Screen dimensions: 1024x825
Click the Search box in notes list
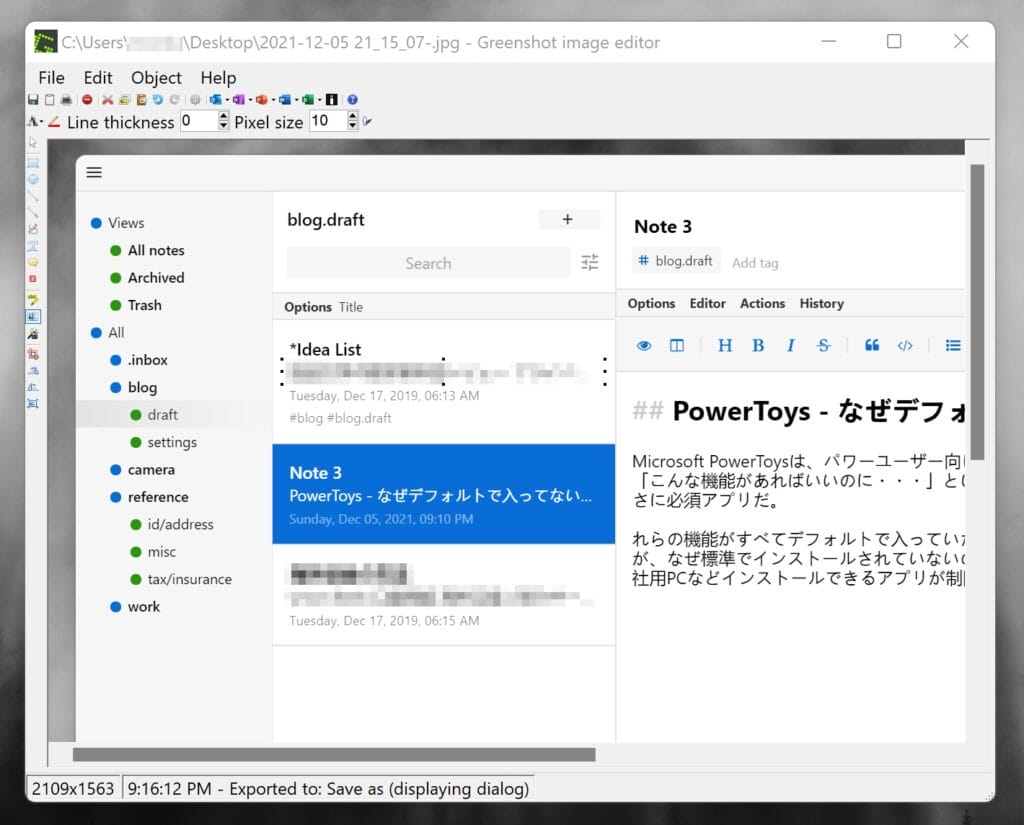[x=428, y=263]
